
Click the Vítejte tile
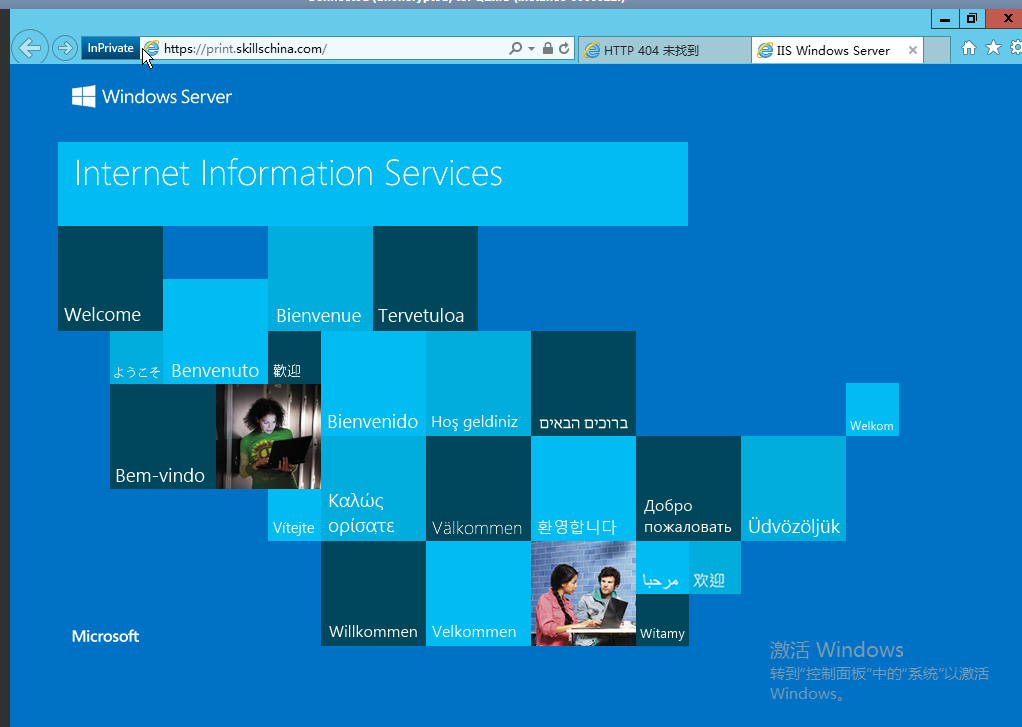point(294,514)
